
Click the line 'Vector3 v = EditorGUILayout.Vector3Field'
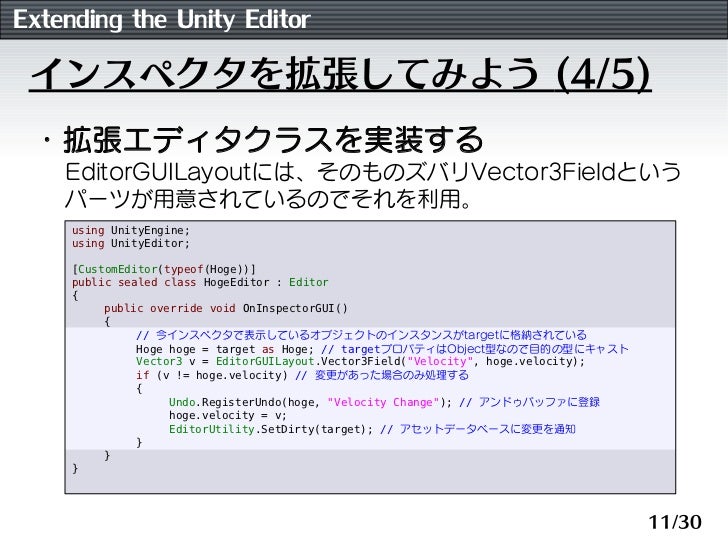coord(360,361)
